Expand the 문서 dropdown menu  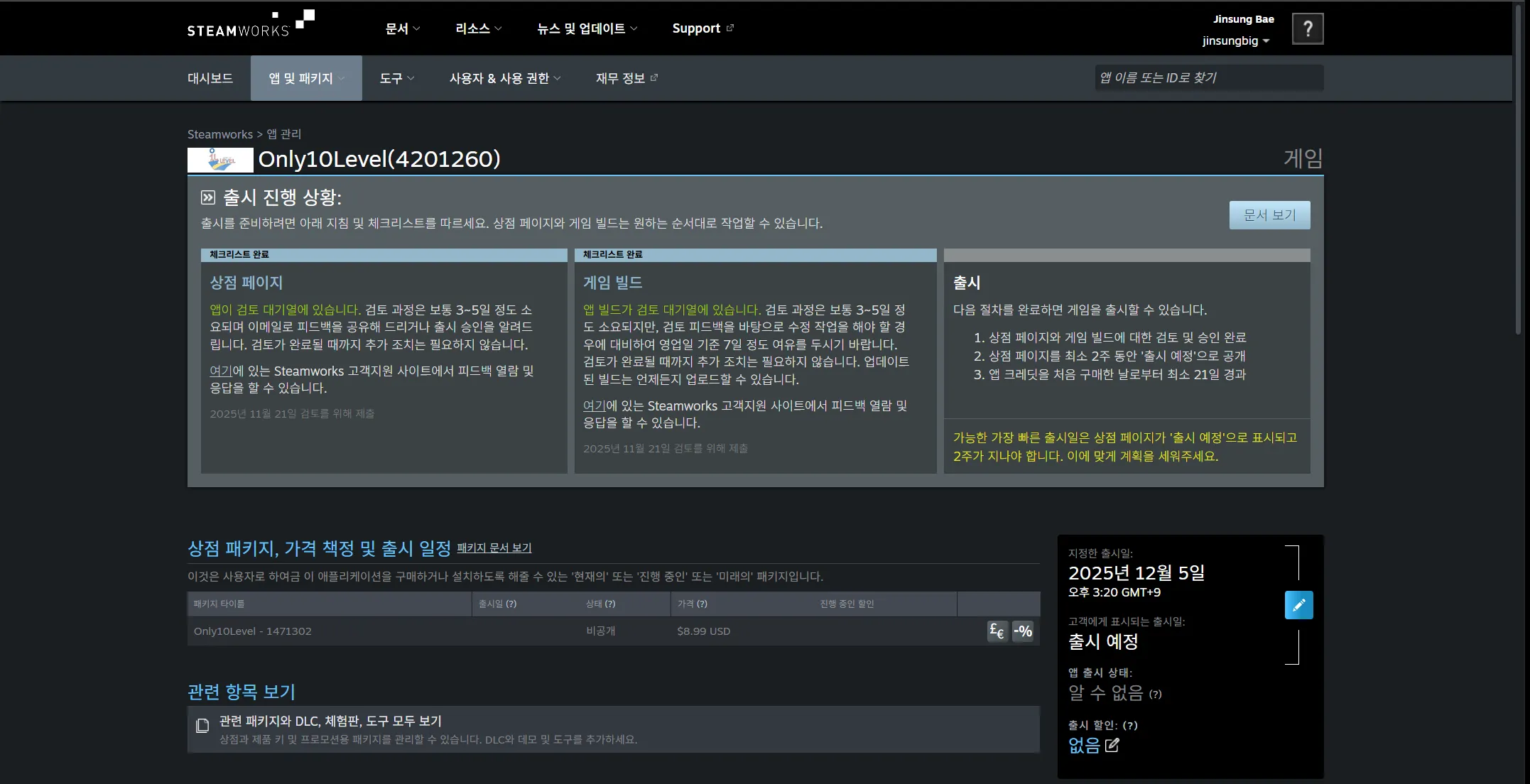[x=402, y=28]
